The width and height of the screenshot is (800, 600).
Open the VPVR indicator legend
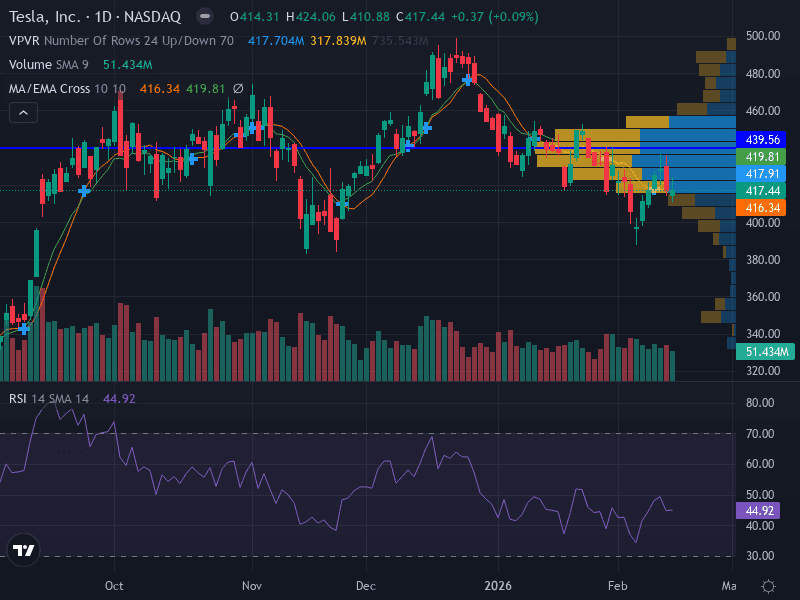[121, 40]
